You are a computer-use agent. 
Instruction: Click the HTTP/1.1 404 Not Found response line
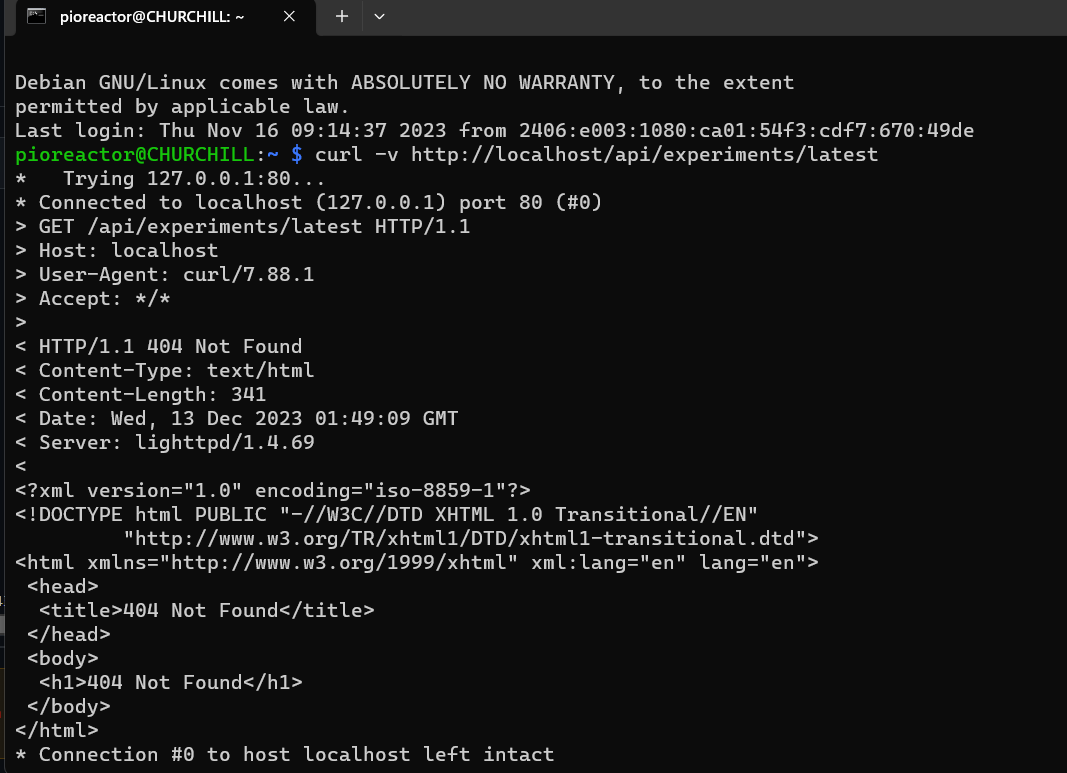coord(159,346)
